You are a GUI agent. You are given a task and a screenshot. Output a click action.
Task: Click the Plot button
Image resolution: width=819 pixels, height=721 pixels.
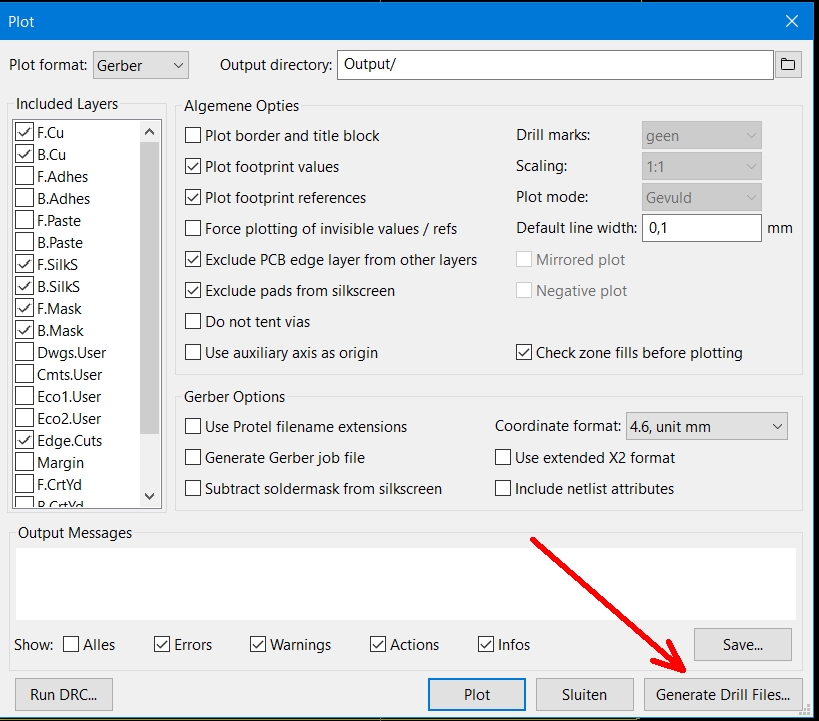[477, 694]
